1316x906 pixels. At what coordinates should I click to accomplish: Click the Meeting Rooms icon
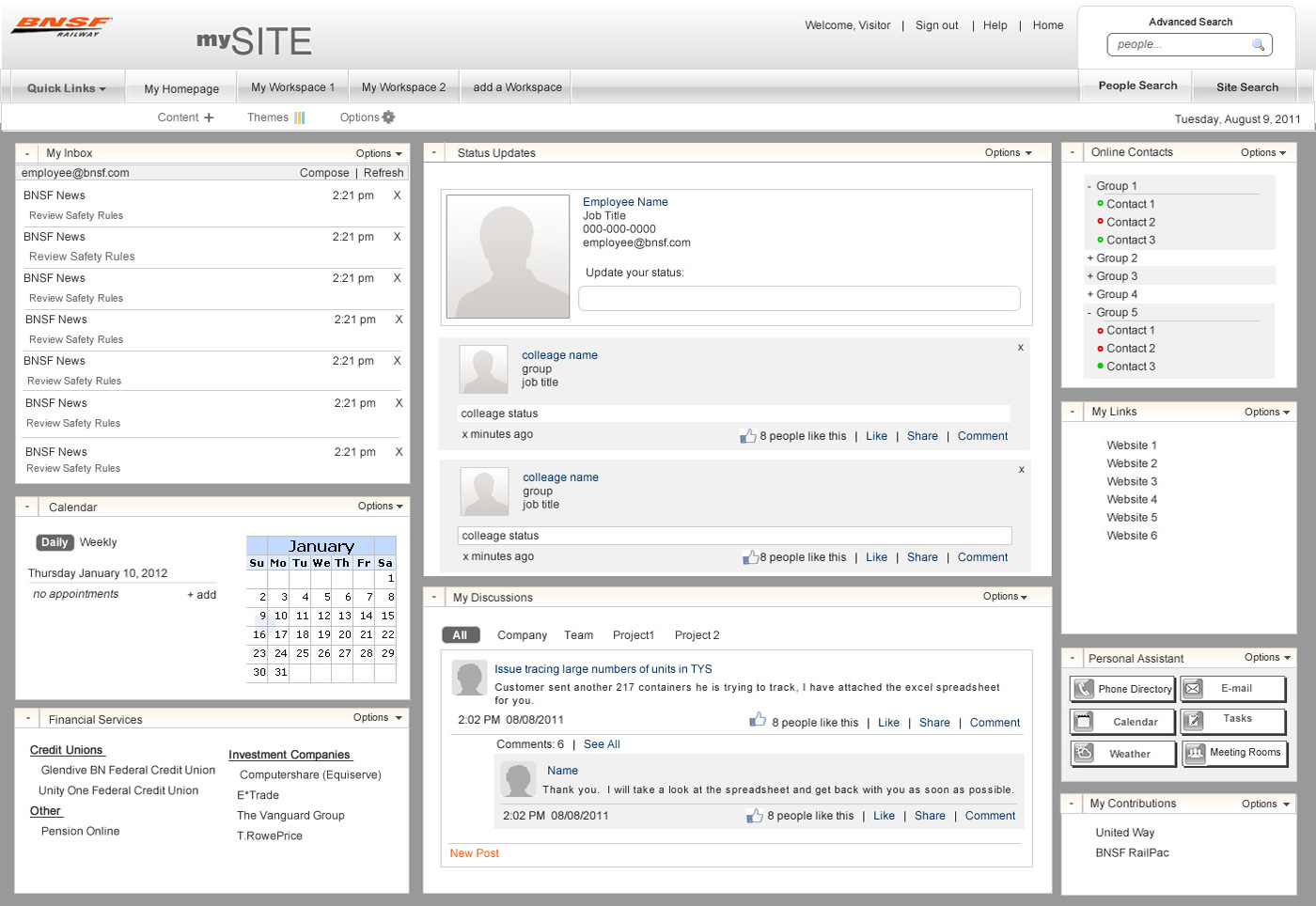1194,754
